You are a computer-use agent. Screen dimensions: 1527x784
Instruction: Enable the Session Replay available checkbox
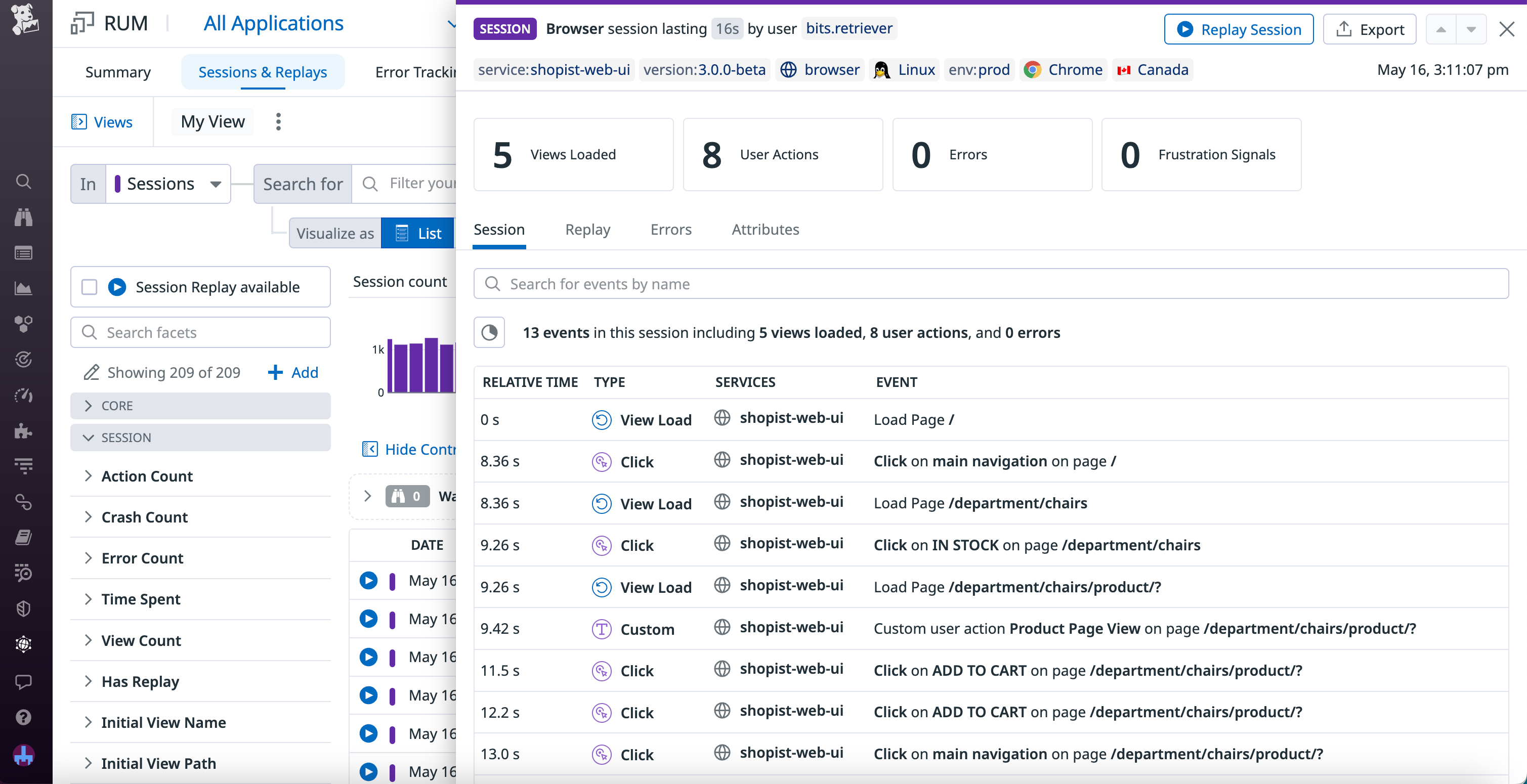[x=89, y=287]
